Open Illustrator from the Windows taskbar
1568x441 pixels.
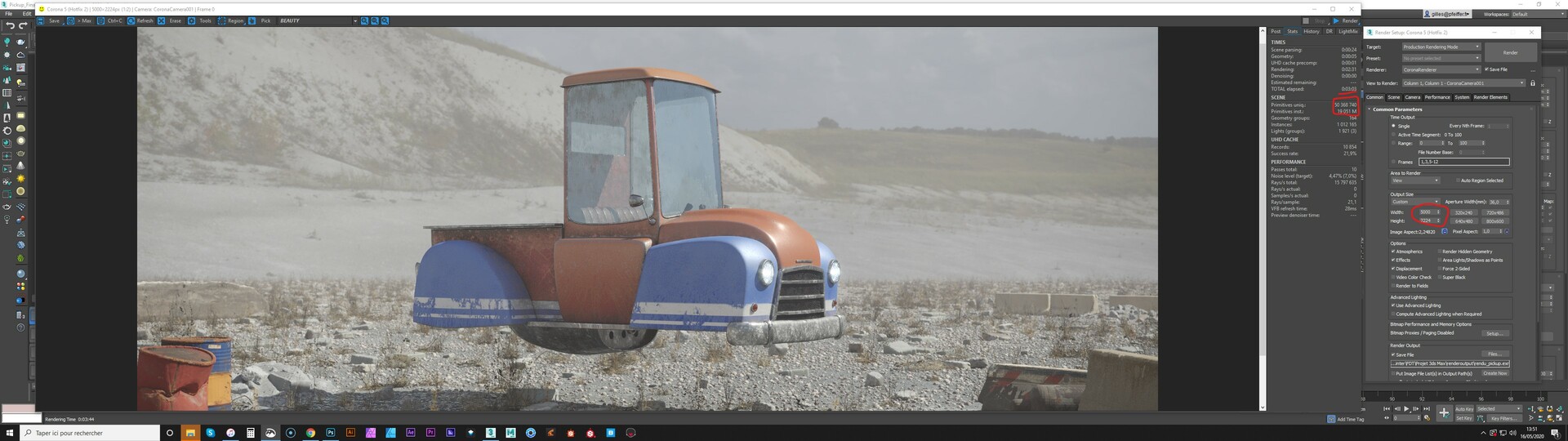pos(350,433)
